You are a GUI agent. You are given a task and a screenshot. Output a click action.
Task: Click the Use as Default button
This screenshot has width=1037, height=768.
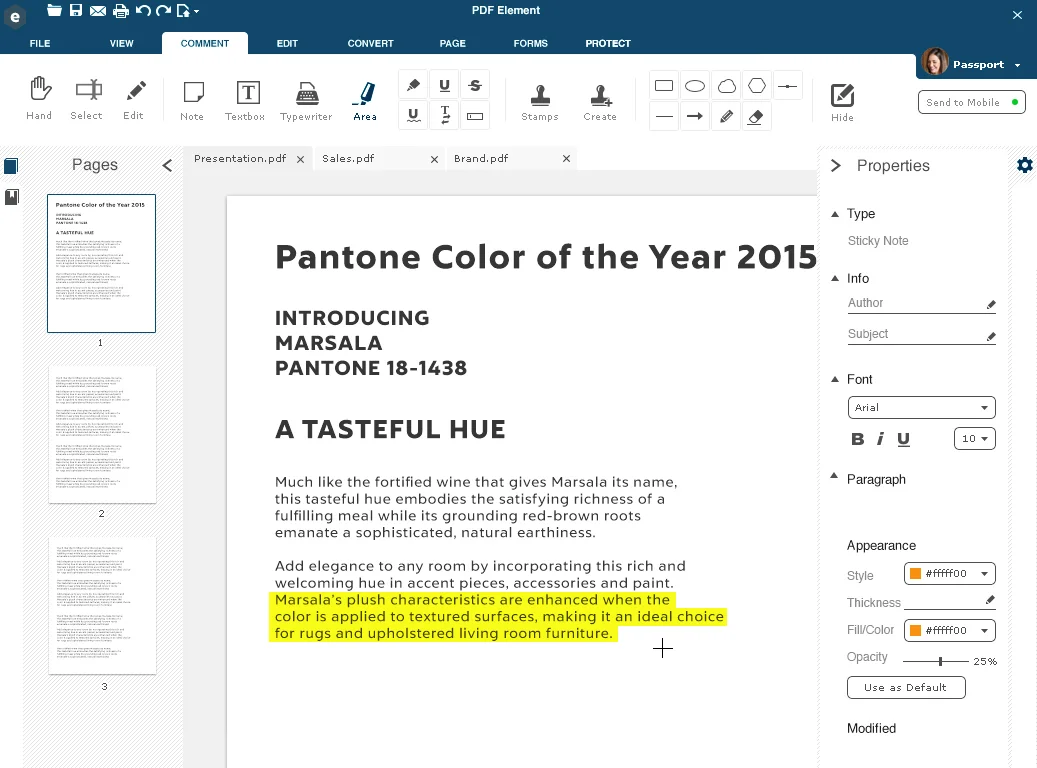pos(906,687)
